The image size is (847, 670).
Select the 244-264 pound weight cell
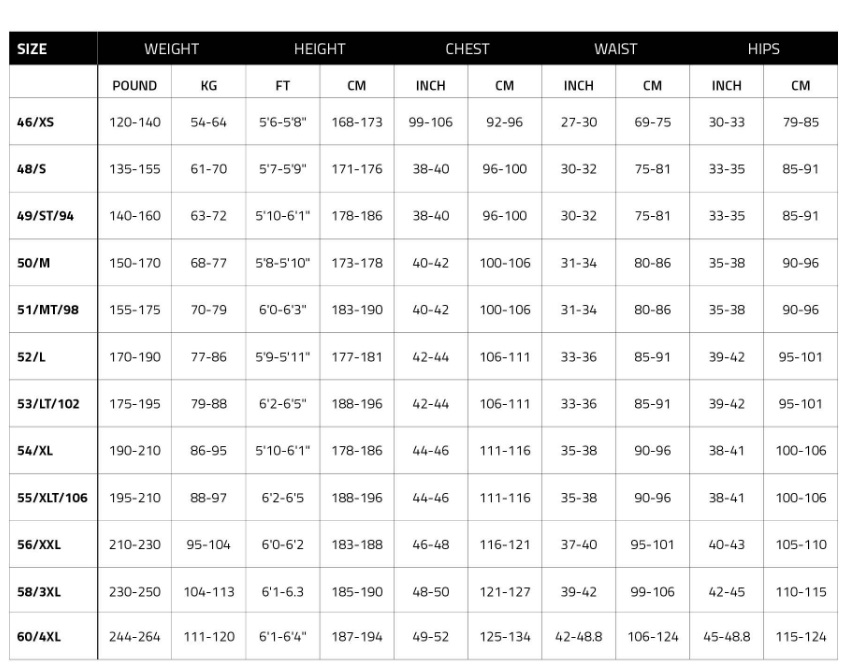point(135,637)
